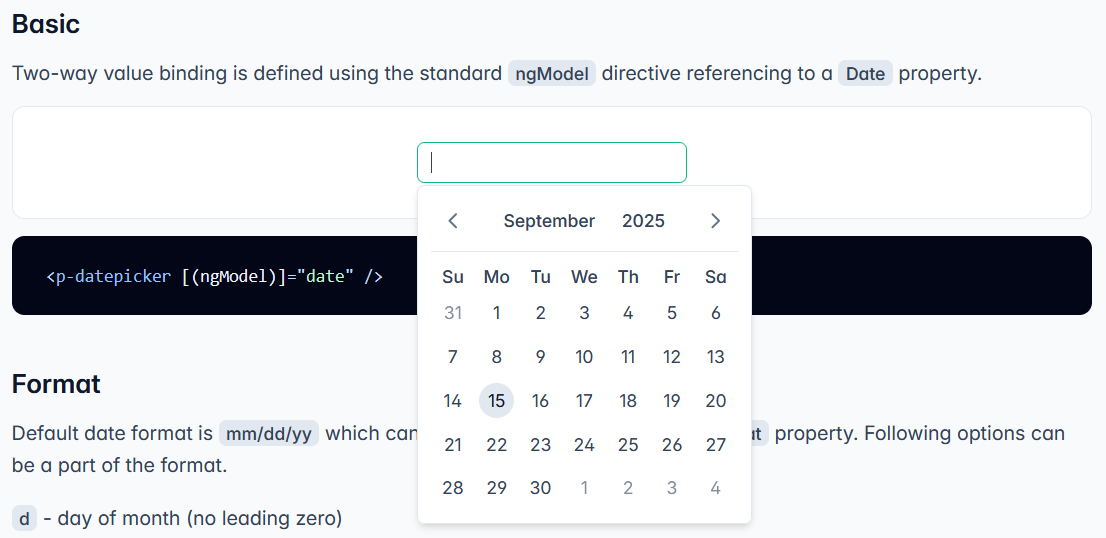The width and height of the screenshot is (1106, 538).
Task: Click the ngModel code tag
Action: [x=552, y=74]
